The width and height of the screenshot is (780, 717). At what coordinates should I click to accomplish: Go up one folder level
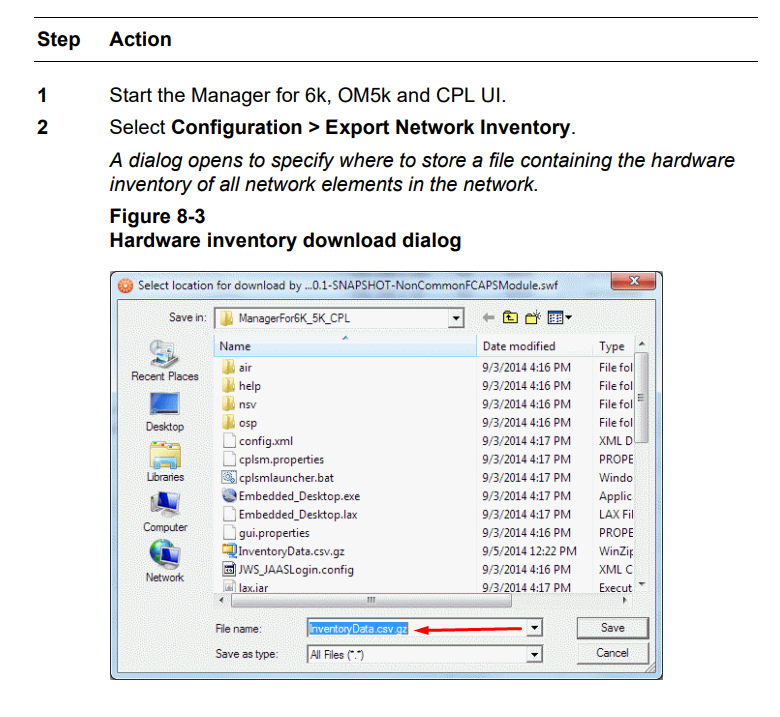point(510,318)
